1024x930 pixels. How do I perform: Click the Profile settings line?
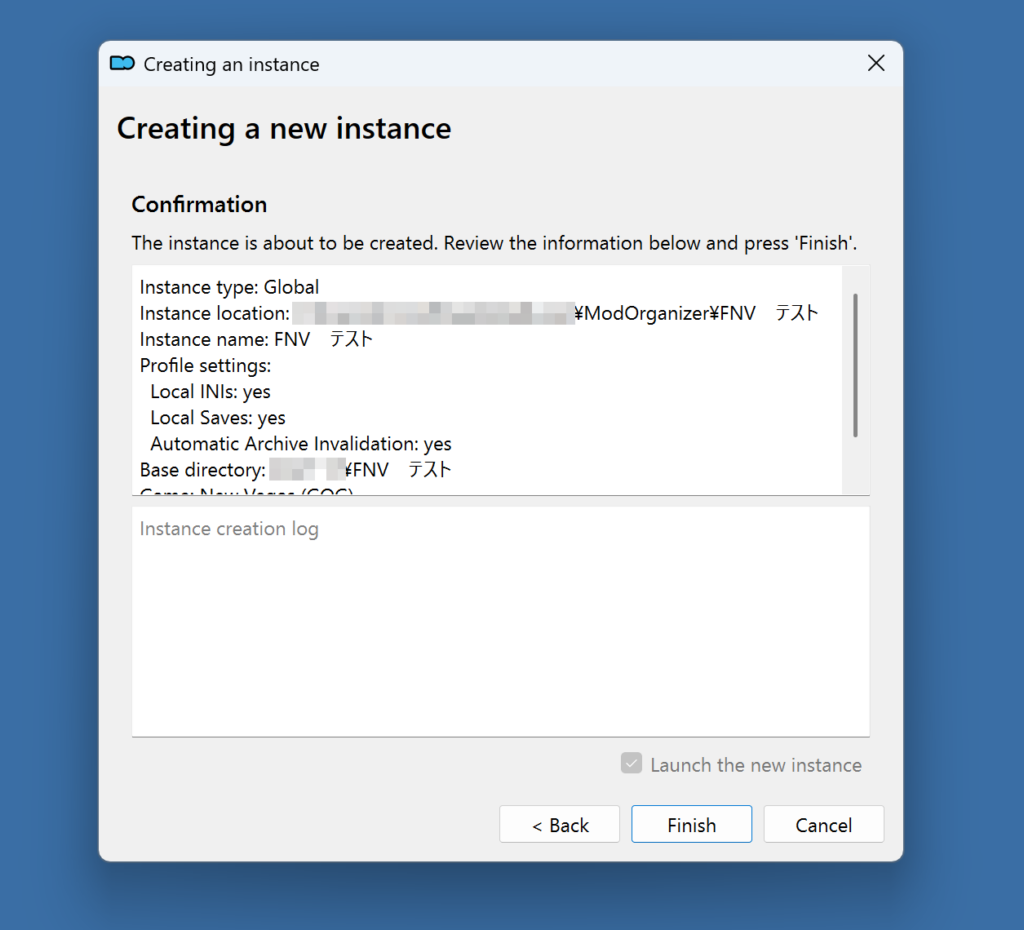coord(205,366)
